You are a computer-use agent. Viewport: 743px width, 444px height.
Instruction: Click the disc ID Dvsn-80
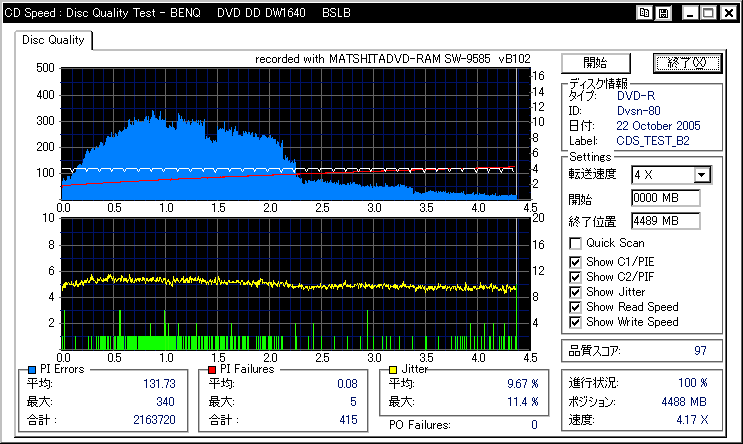(x=638, y=111)
